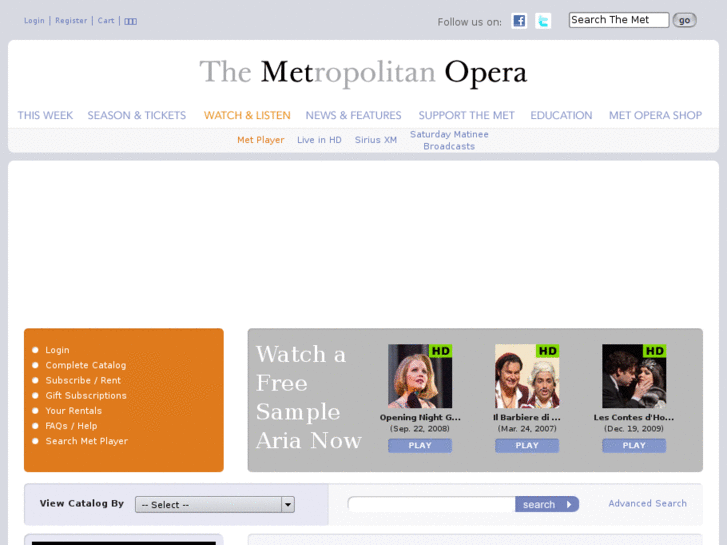Play the Les Contes d'Hoffmann sample
The image size is (727, 545).
(634, 445)
